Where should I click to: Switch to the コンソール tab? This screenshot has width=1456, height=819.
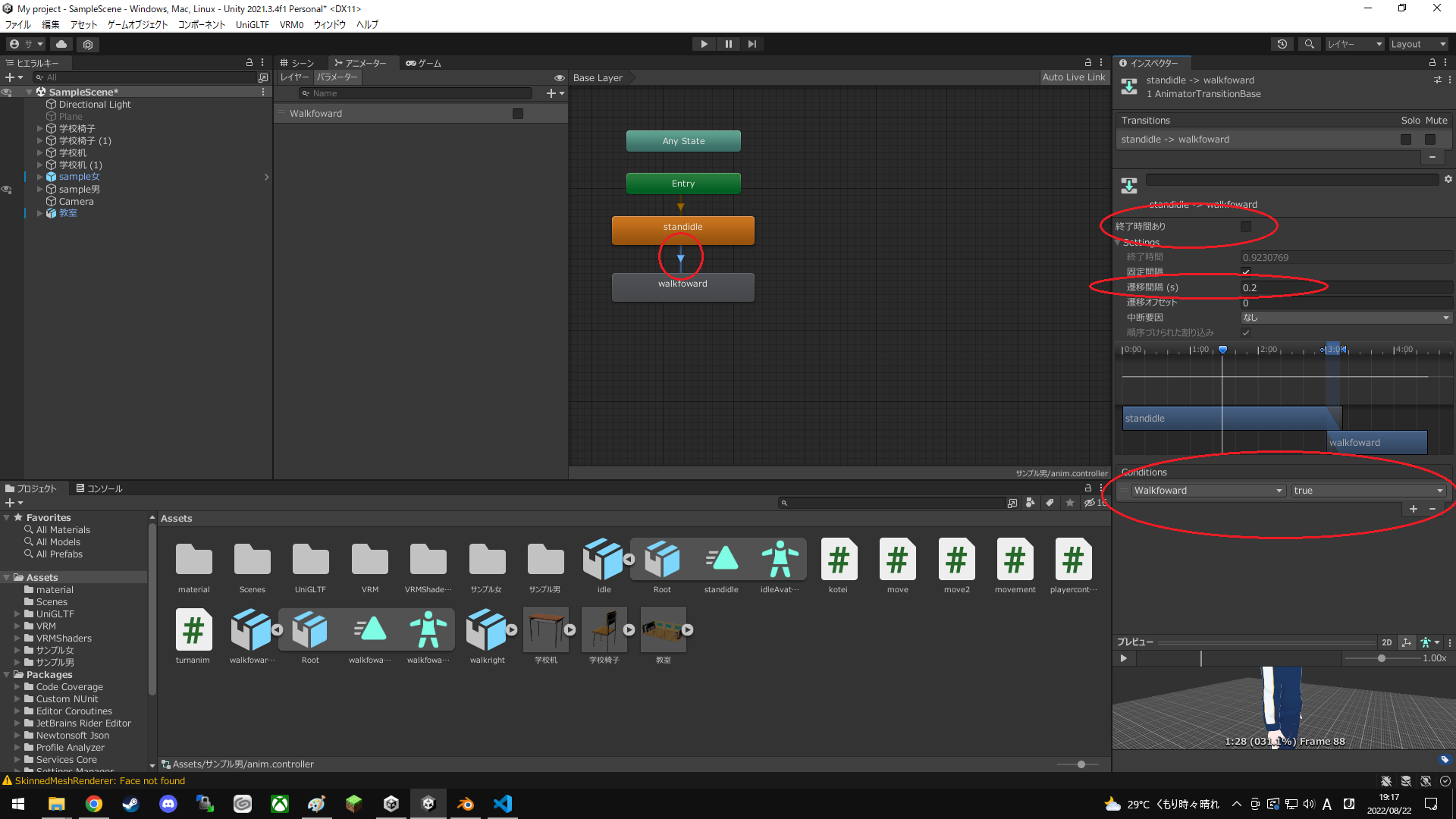(99, 488)
